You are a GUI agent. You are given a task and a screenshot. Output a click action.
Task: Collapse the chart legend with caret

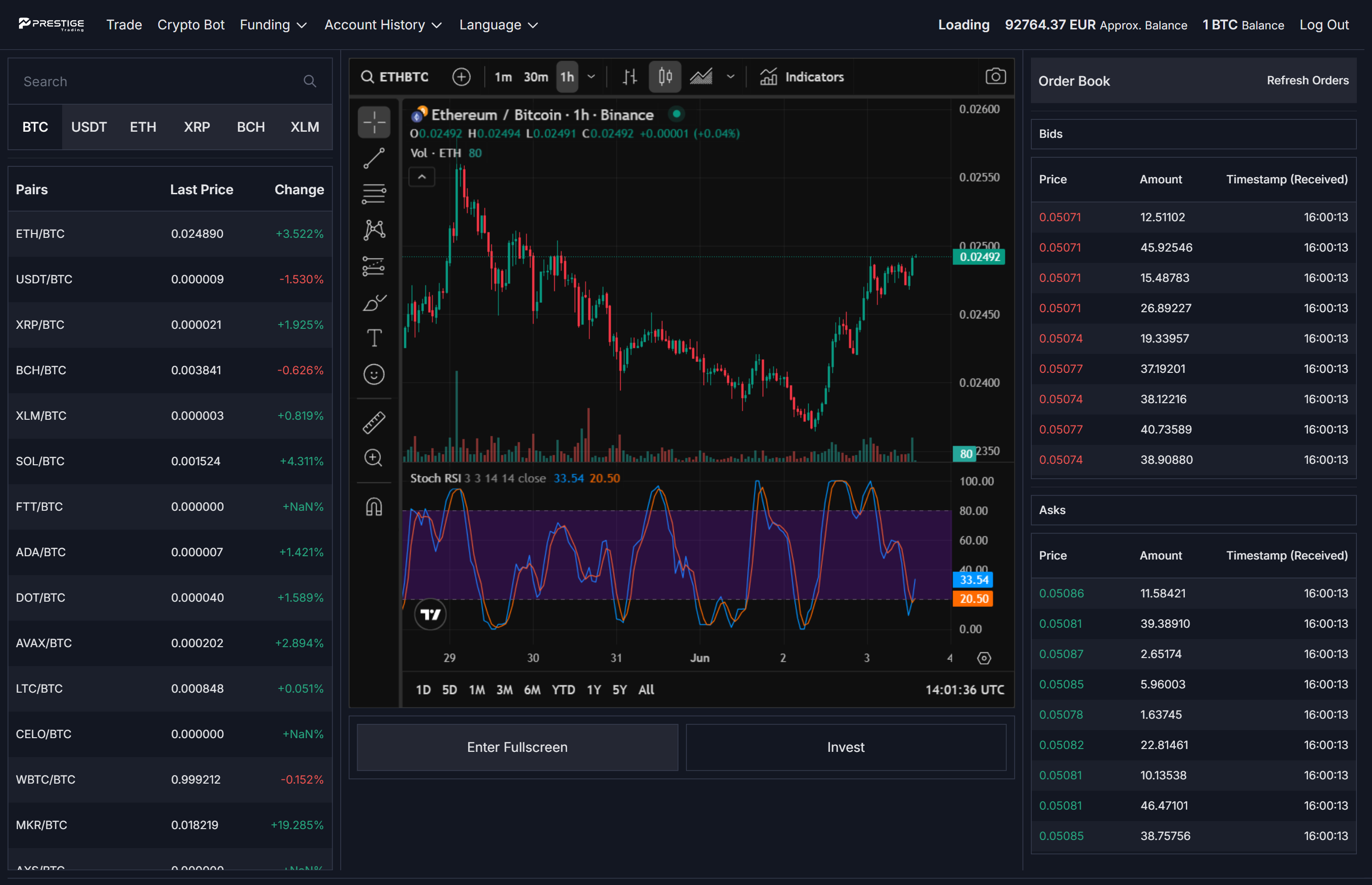tap(422, 177)
